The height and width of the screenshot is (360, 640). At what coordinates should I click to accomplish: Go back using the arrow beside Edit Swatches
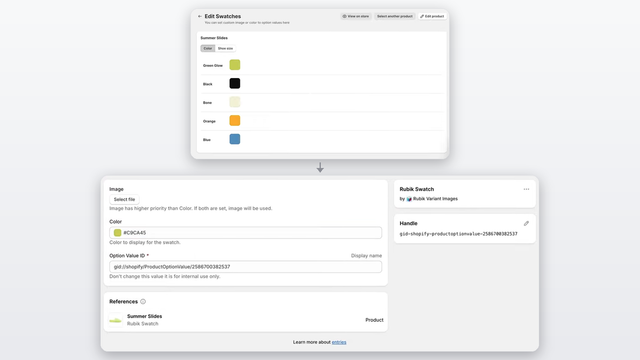[x=200, y=16]
